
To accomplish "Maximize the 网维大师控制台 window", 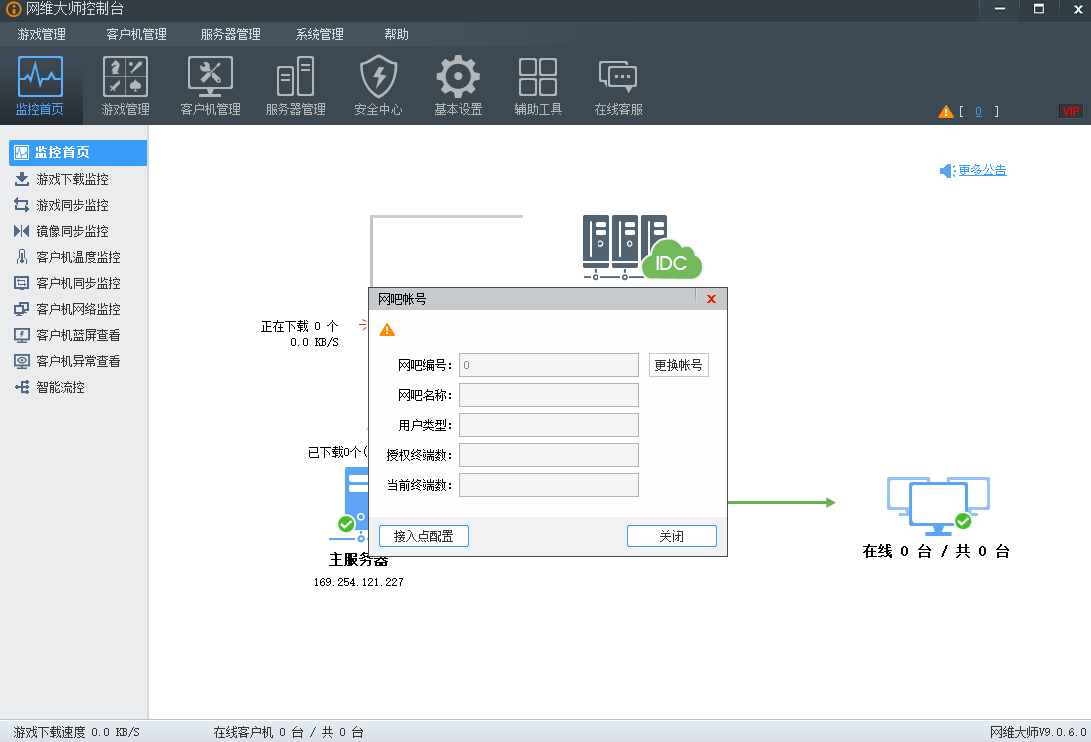I will (x=1039, y=9).
